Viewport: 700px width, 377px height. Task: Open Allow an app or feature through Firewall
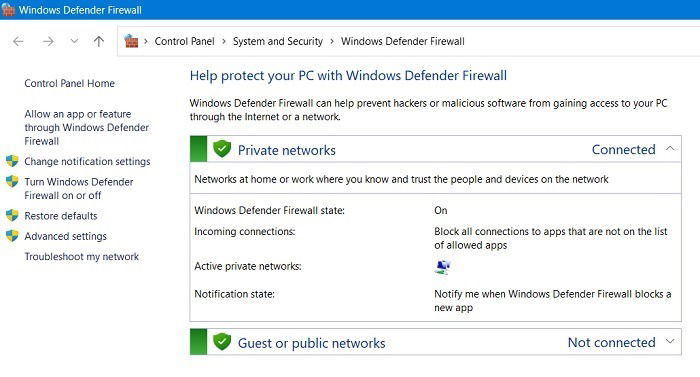(x=87, y=127)
